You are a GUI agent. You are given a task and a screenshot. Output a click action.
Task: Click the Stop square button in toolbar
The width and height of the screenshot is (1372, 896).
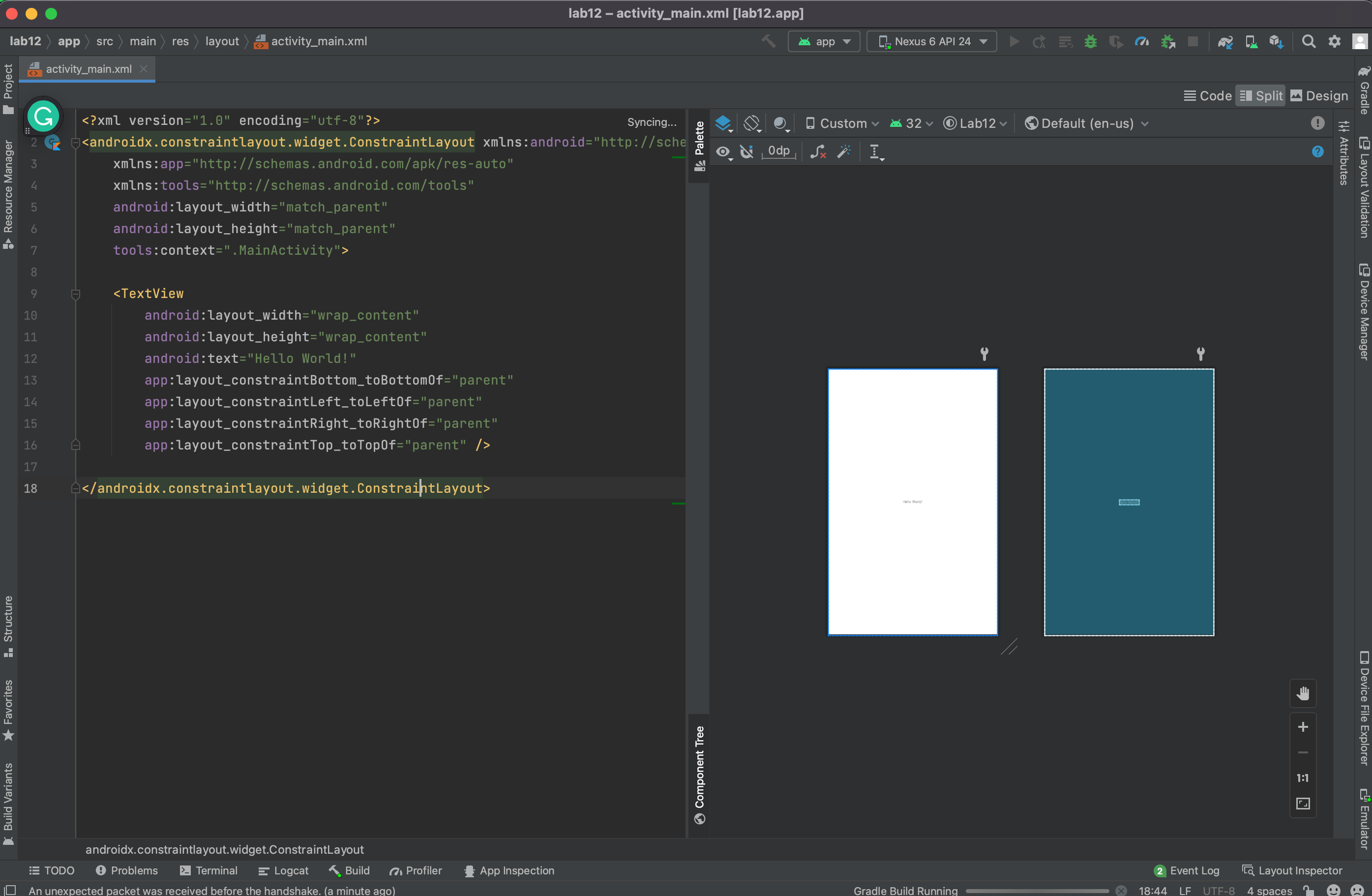(1193, 41)
